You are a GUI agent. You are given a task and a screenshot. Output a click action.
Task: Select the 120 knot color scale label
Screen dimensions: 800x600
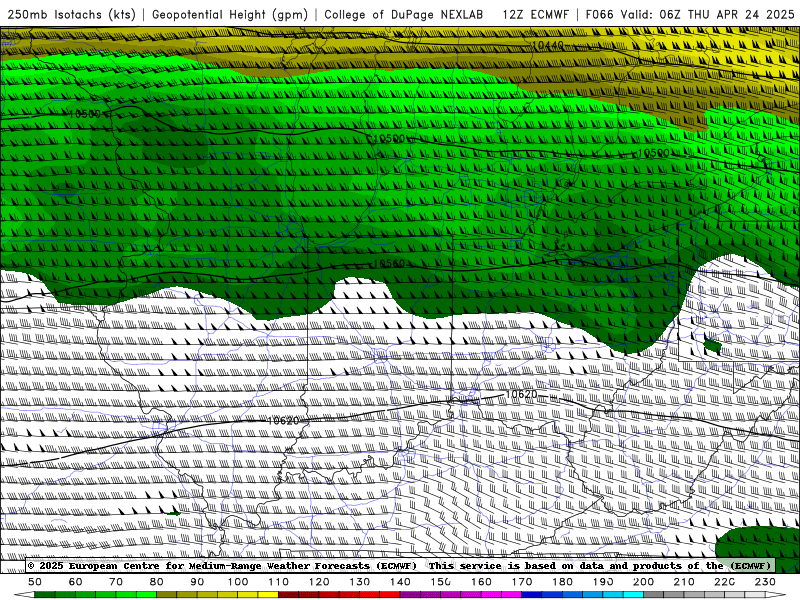319,582
